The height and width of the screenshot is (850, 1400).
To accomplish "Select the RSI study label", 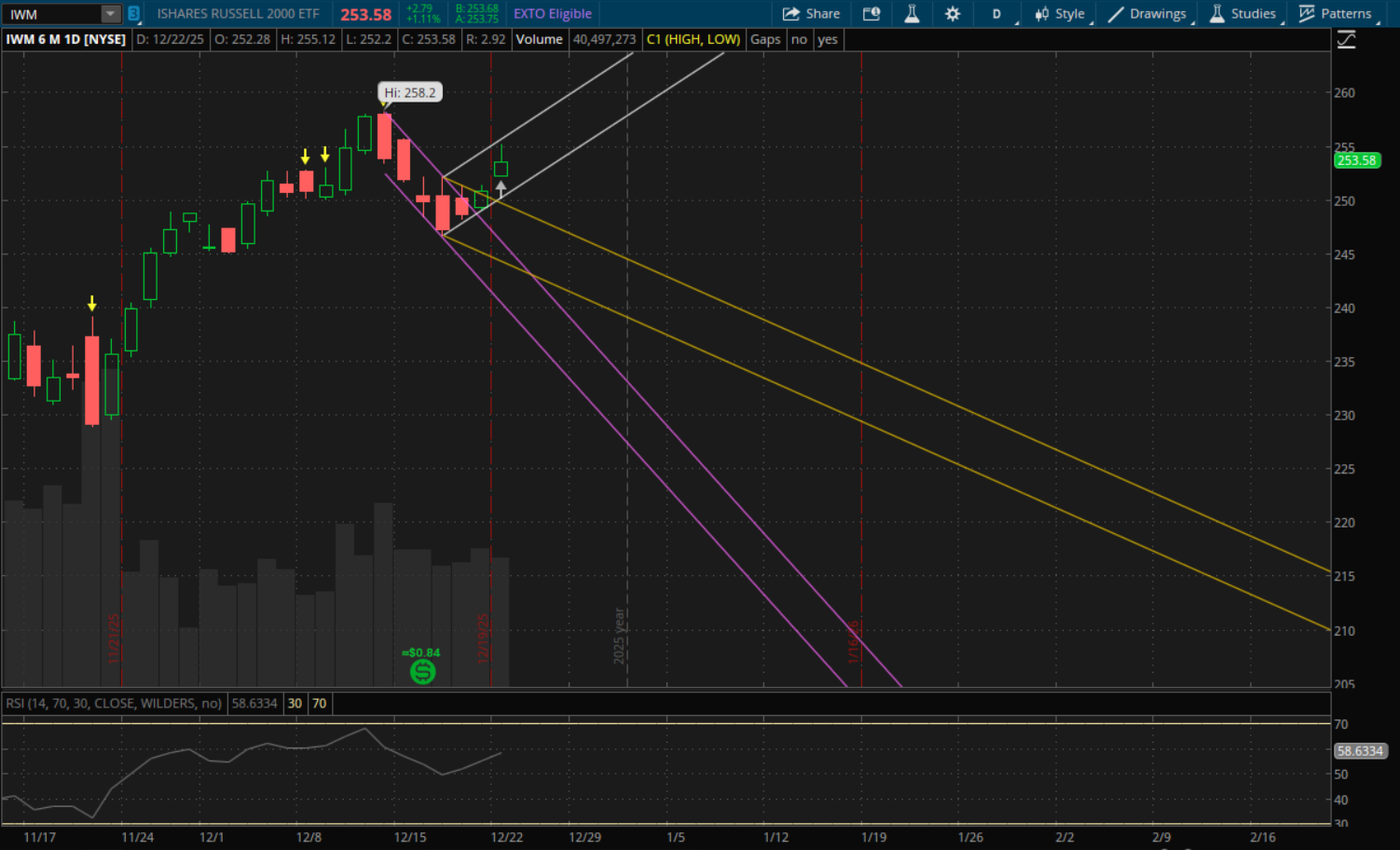I will coord(114,704).
